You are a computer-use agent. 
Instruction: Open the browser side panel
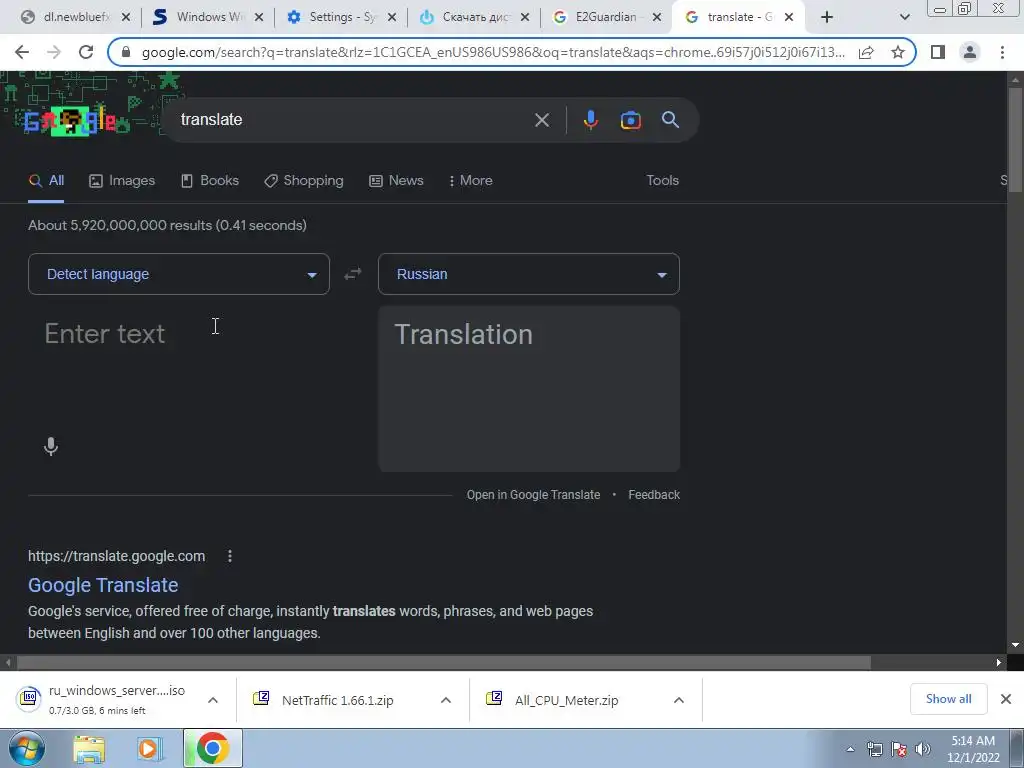[938, 52]
